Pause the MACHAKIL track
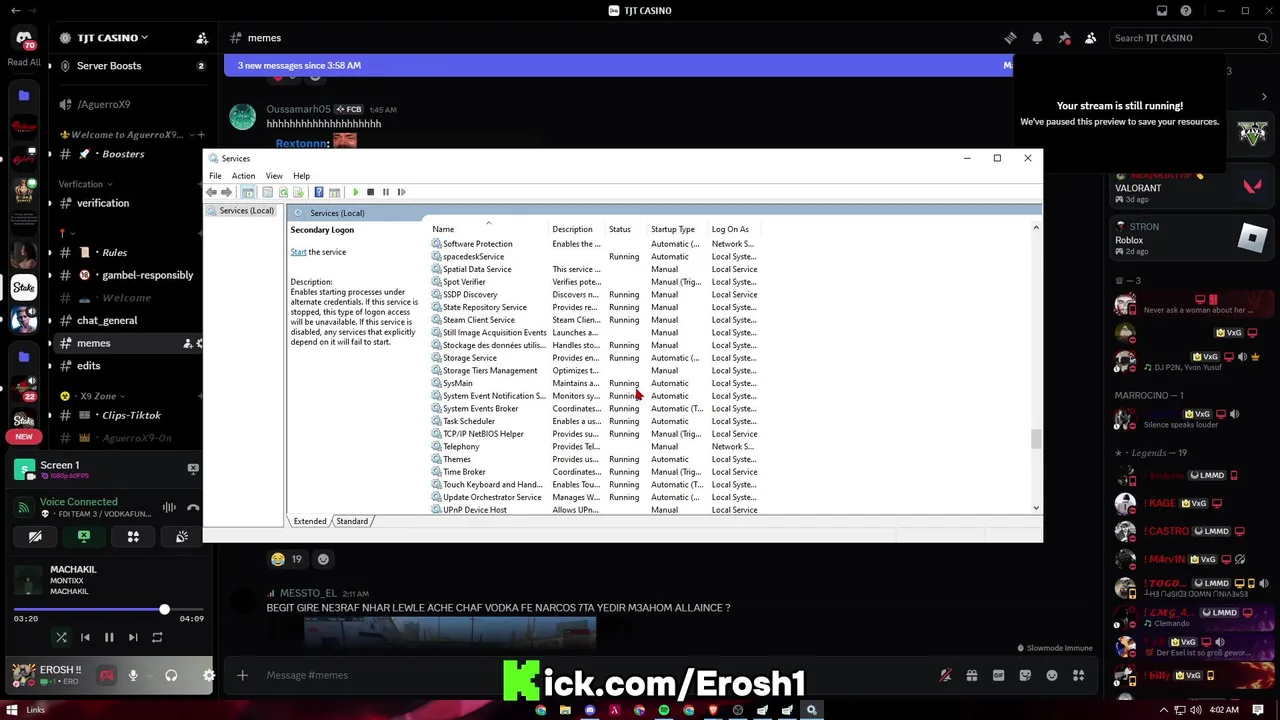 pyautogui.click(x=109, y=637)
